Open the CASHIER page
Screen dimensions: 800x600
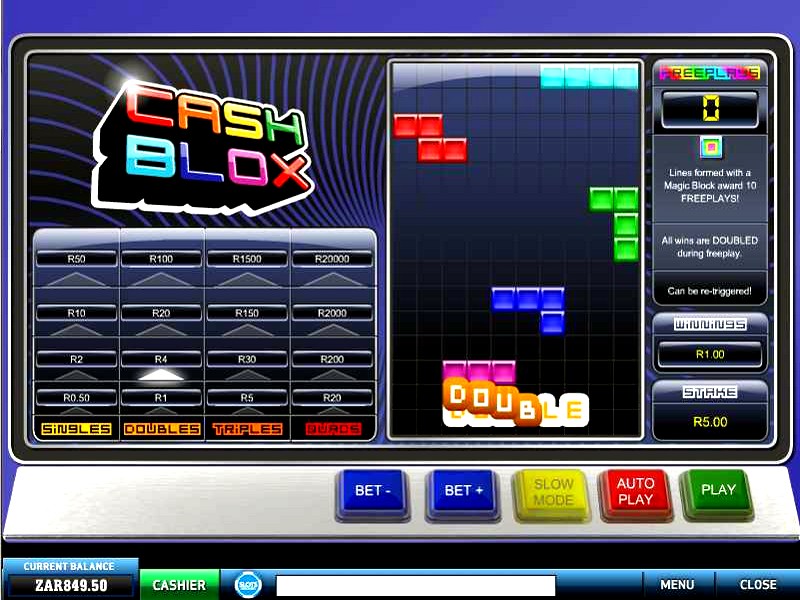[x=179, y=585]
